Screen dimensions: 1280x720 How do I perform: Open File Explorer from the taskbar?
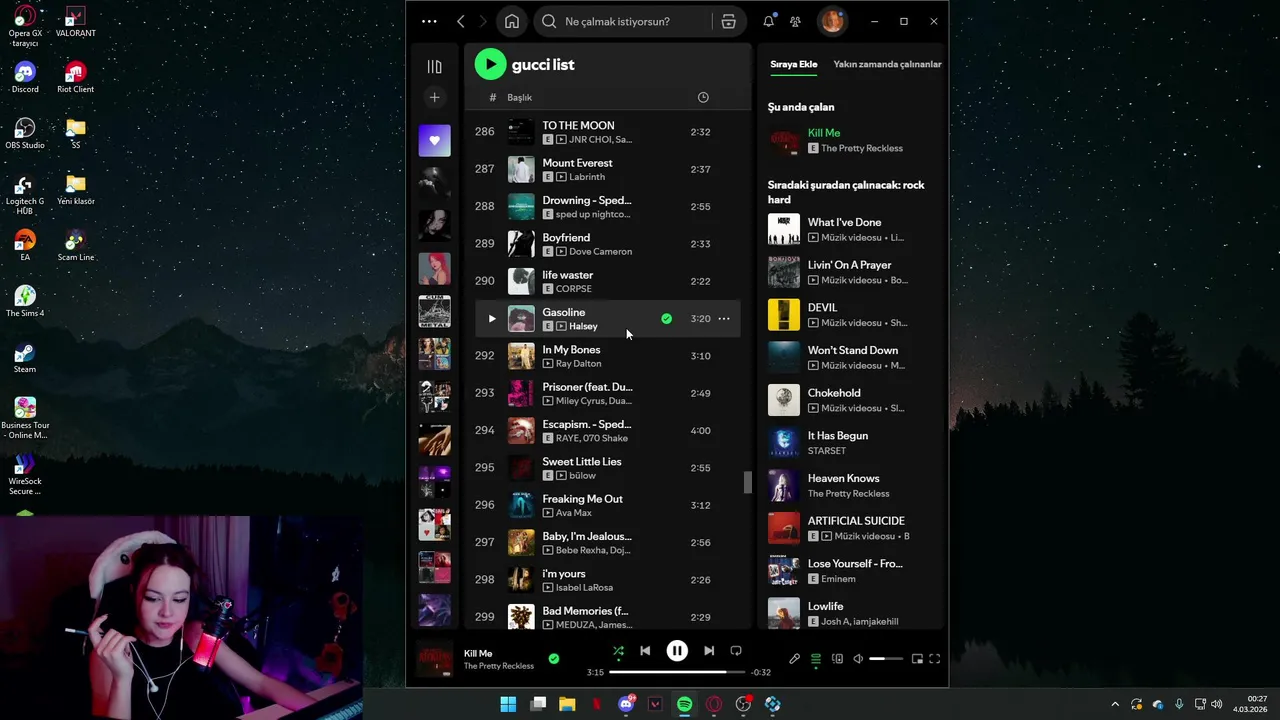[x=567, y=704]
